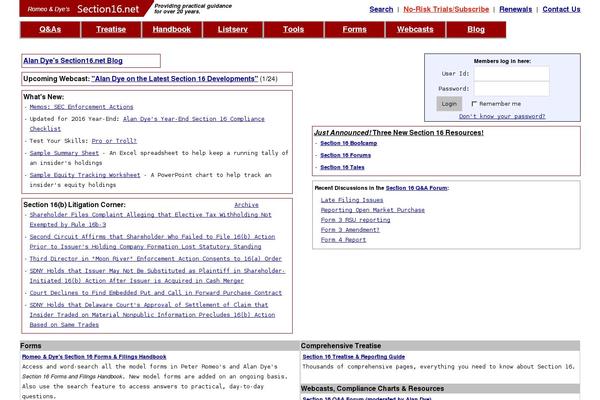Check the Remember me checkbox

coord(474,103)
